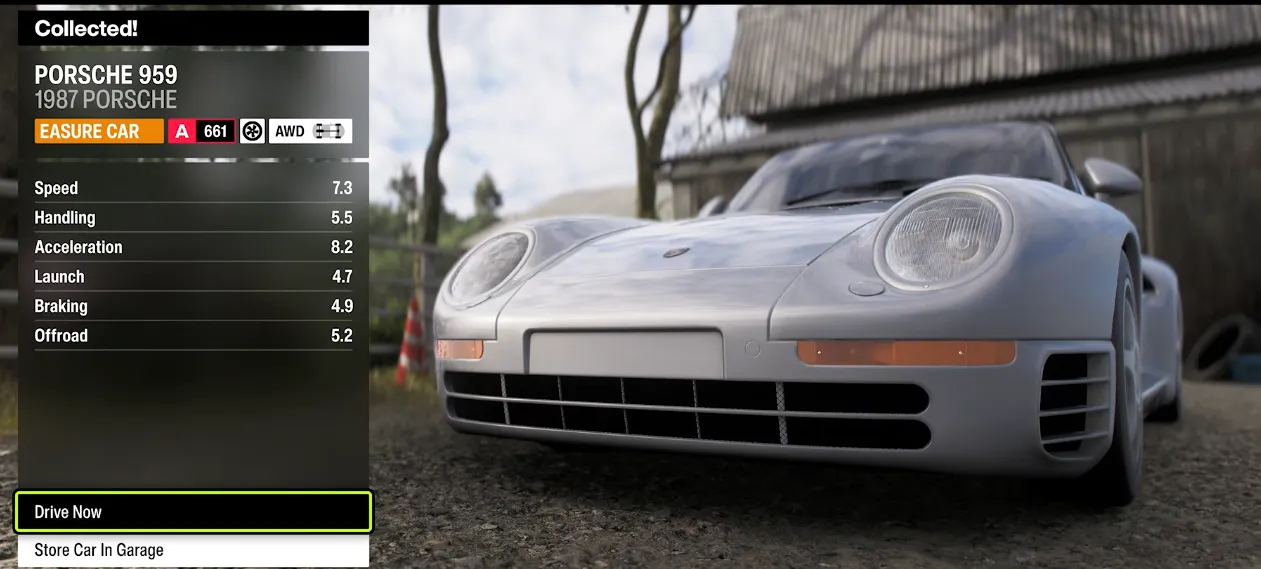1261x569 pixels.
Task: Click the Launch 4.7 stat row
Action: click(193, 277)
